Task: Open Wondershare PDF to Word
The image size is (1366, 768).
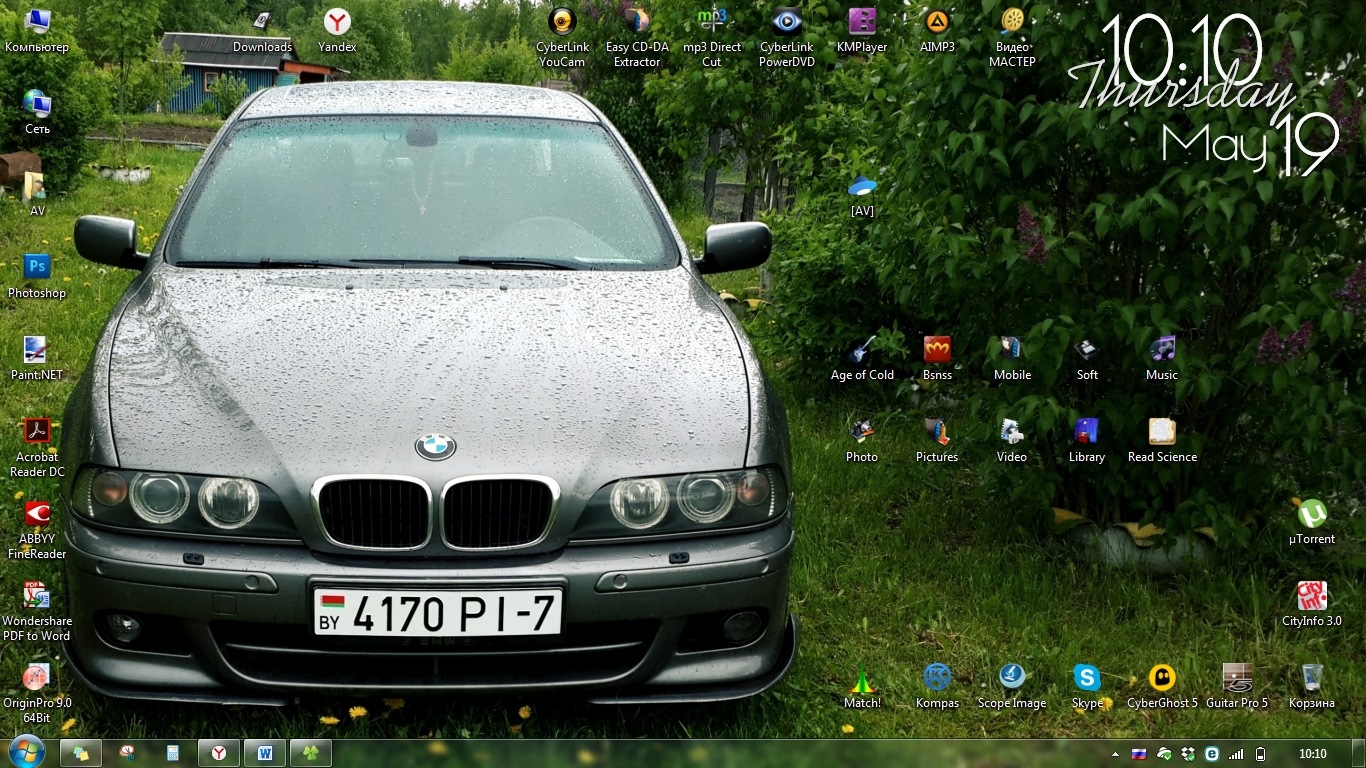Action: (37, 611)
